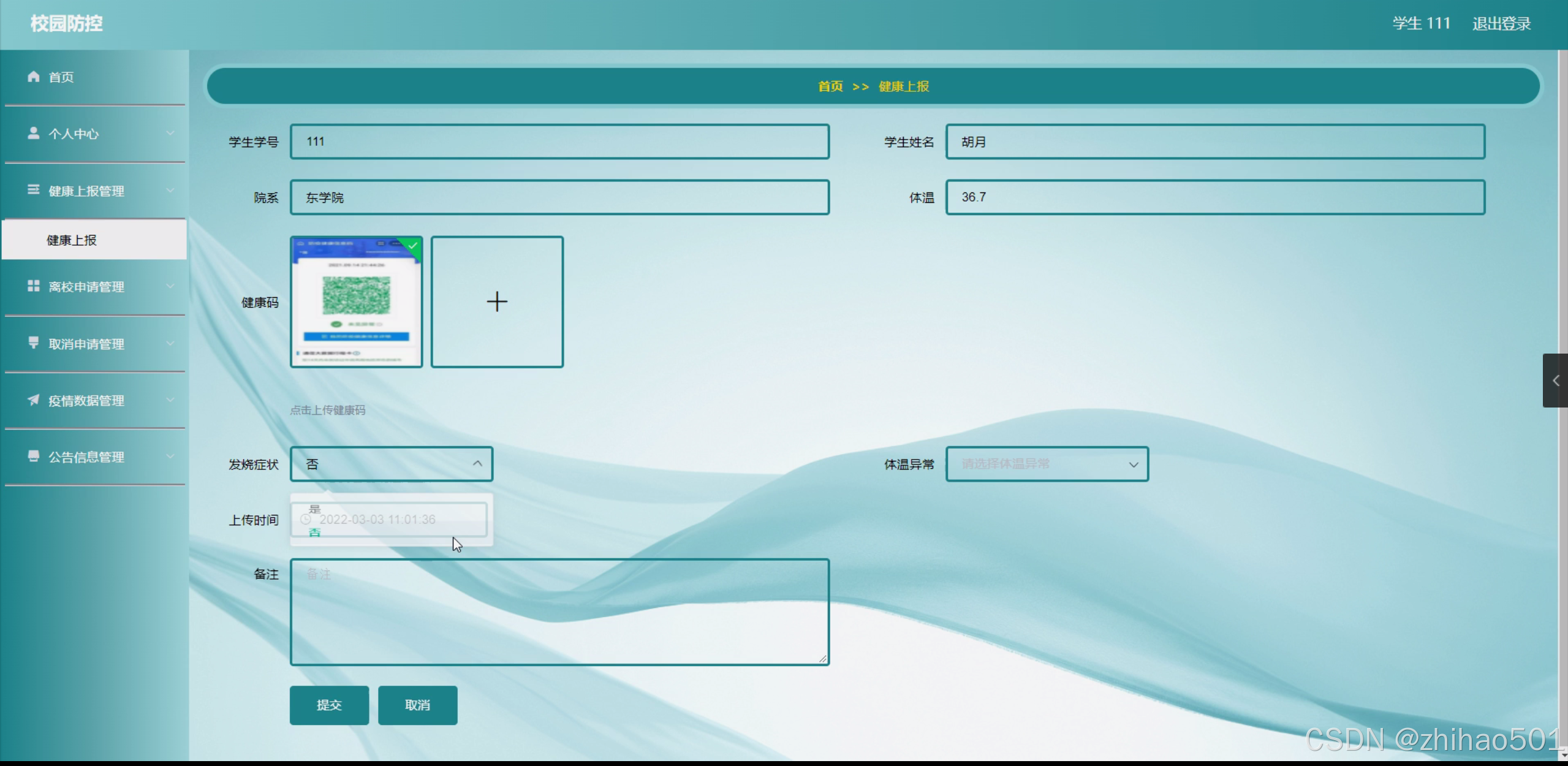The image size is (1568, 766).
Task: Click the uploaded health code thumbnail
Action: 356,302
